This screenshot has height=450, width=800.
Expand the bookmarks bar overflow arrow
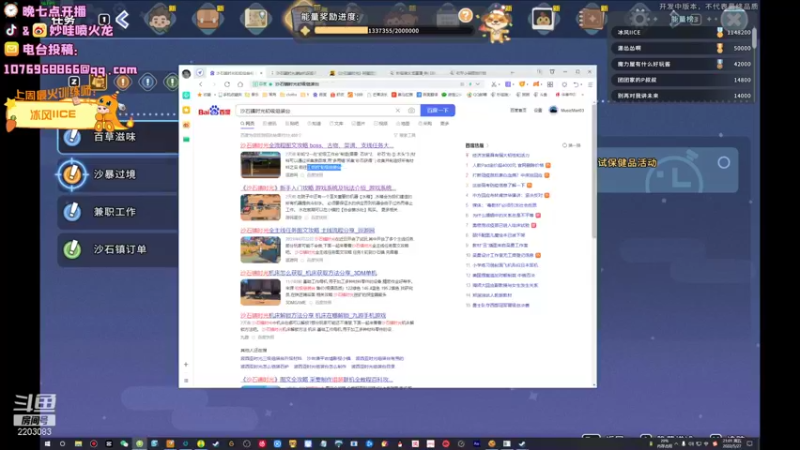(583, 95)
